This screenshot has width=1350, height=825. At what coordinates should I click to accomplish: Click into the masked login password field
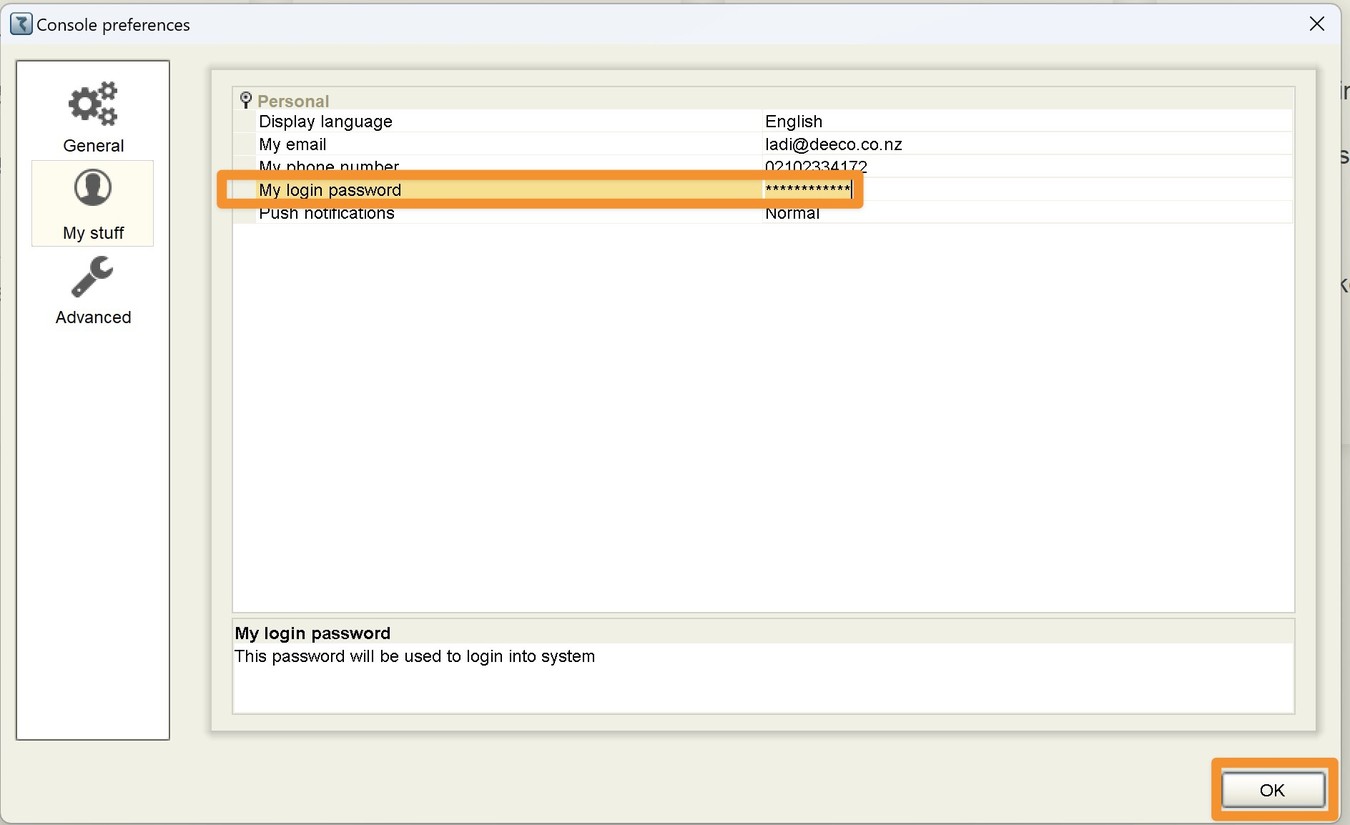click(x=808, y=190)
